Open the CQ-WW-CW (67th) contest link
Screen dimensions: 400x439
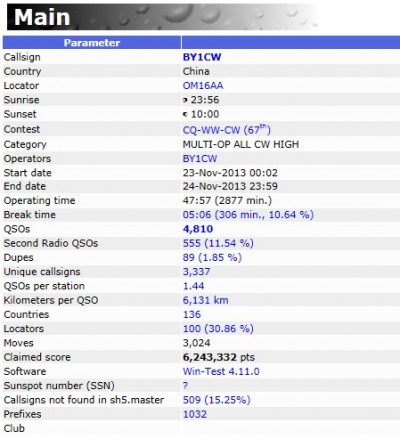pyautogui.click(x=226, y=129)
